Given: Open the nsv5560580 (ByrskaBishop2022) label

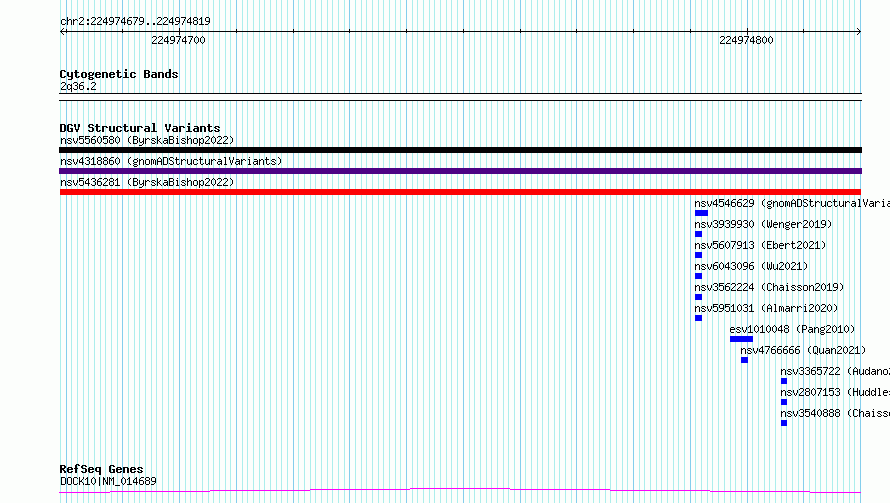Looking at the screenshot, I should (x=147, y=140).
